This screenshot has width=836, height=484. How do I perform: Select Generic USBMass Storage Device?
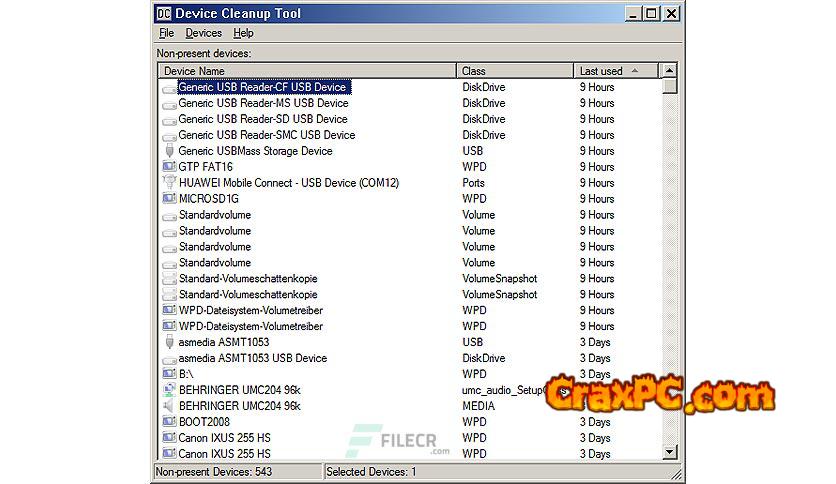255,151
